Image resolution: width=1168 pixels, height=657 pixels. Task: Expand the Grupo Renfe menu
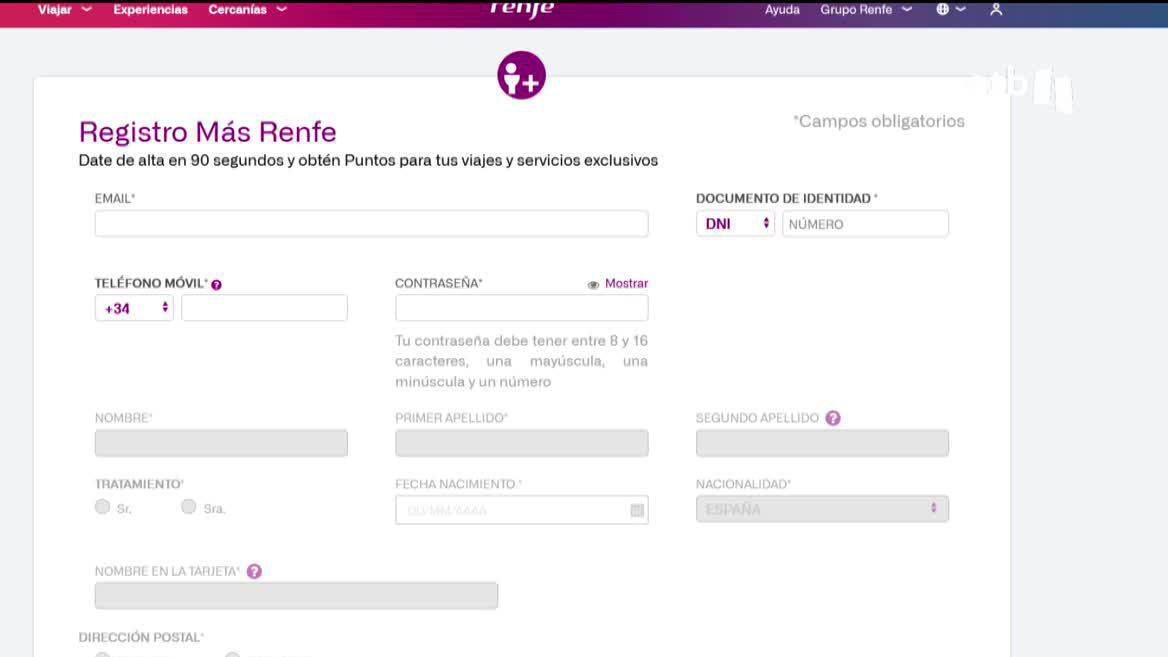click(x=866, y=10)
